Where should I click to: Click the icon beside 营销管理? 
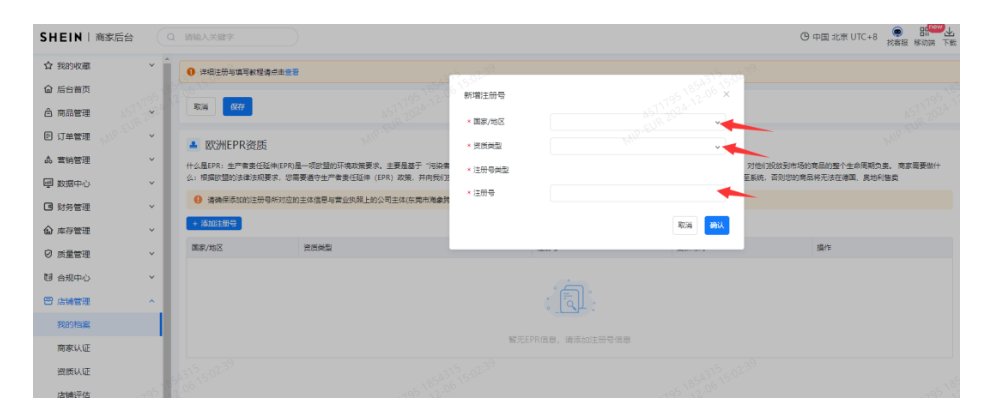48,160
